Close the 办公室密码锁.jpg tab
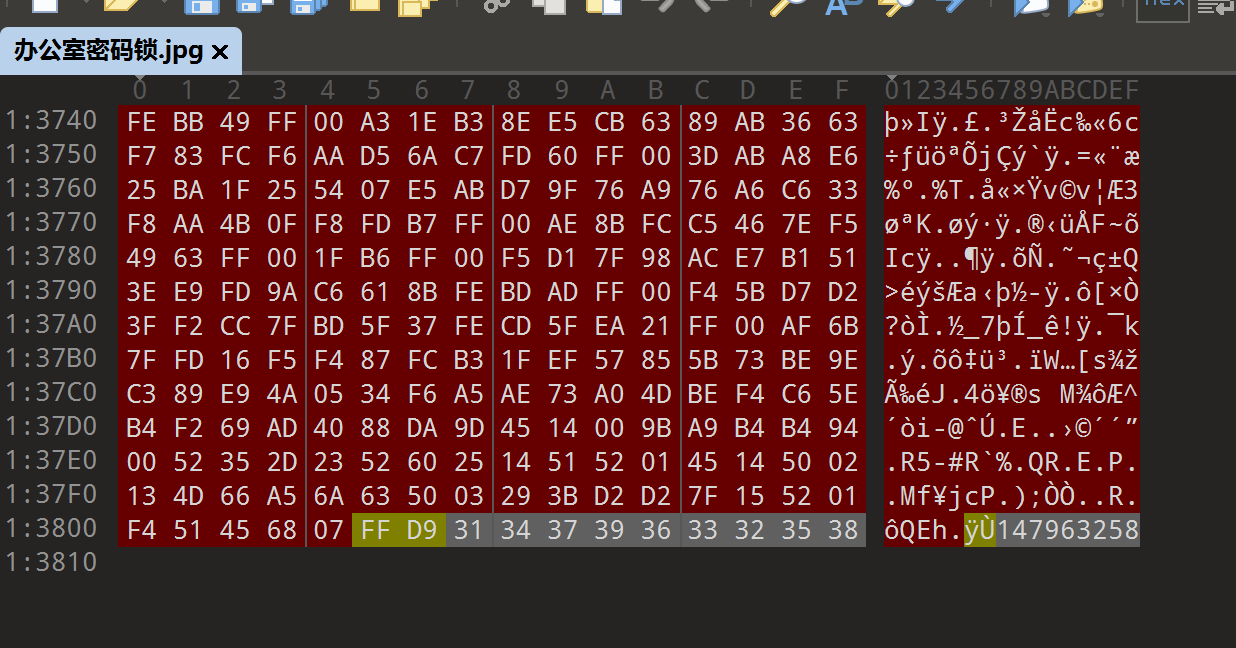 click(x=221, y=52)
